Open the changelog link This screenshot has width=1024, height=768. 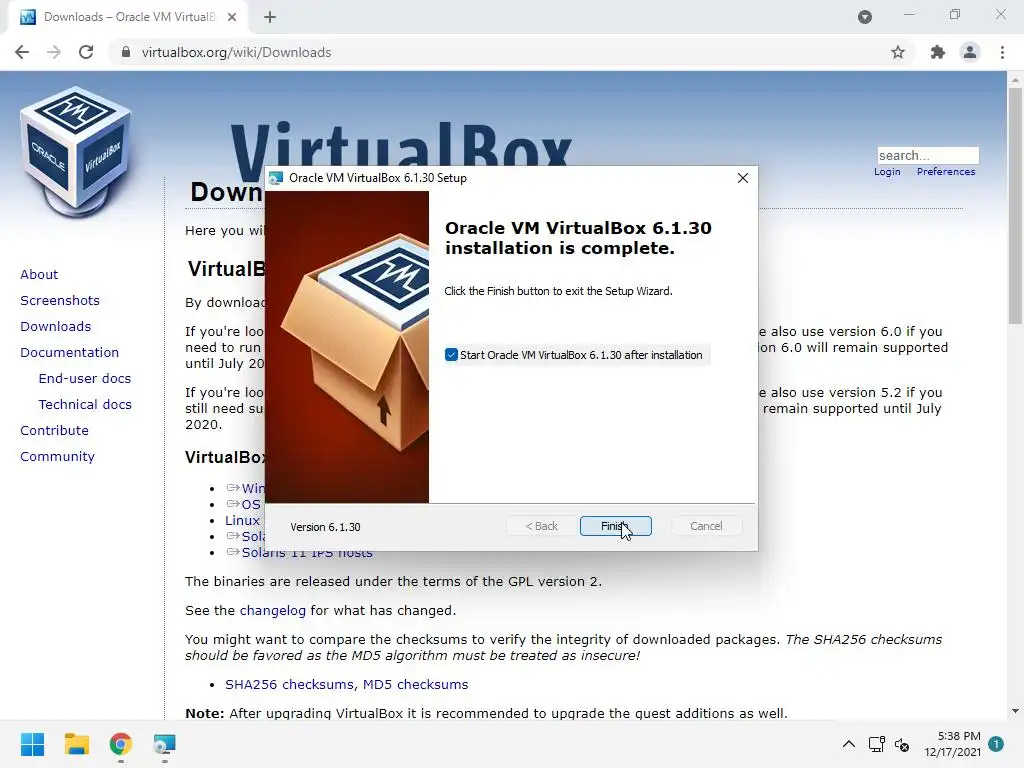tap(272, 611)
